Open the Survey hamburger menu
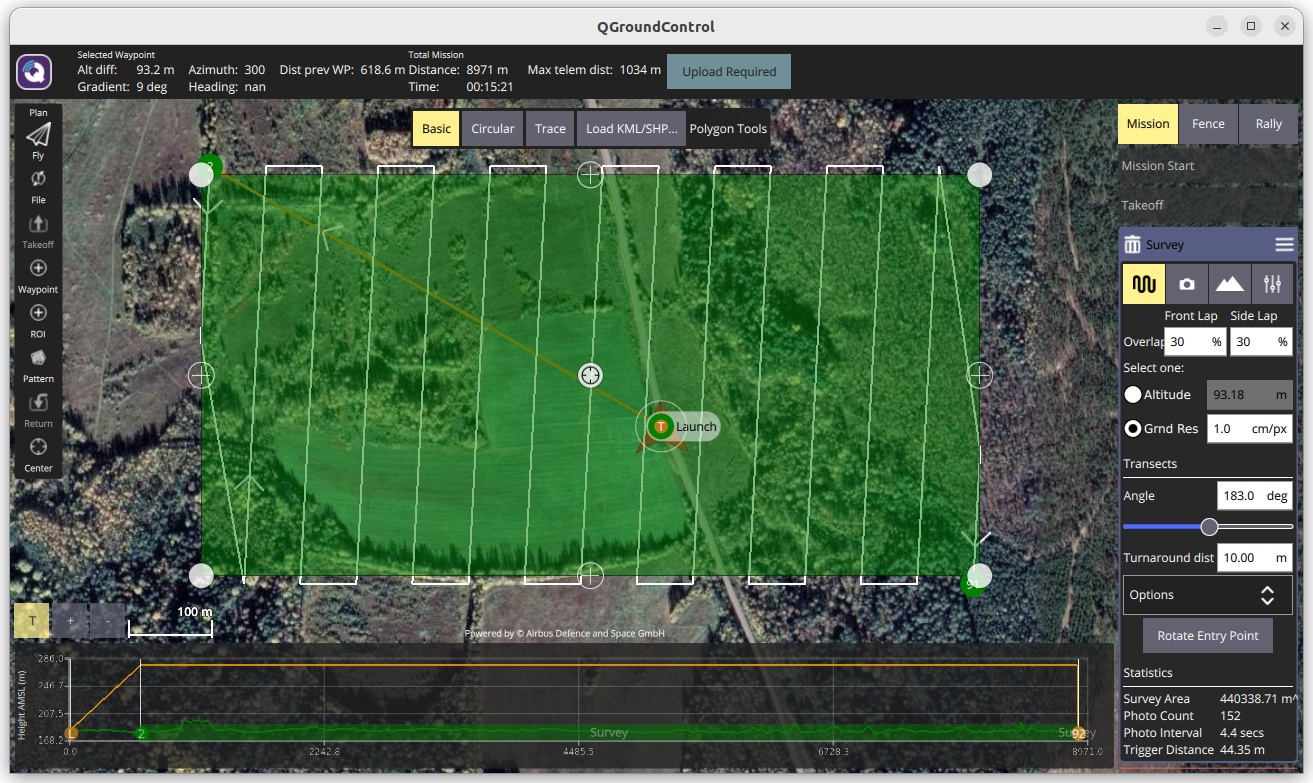This screenshot has height=783, width=1313. coord(1284,245)
